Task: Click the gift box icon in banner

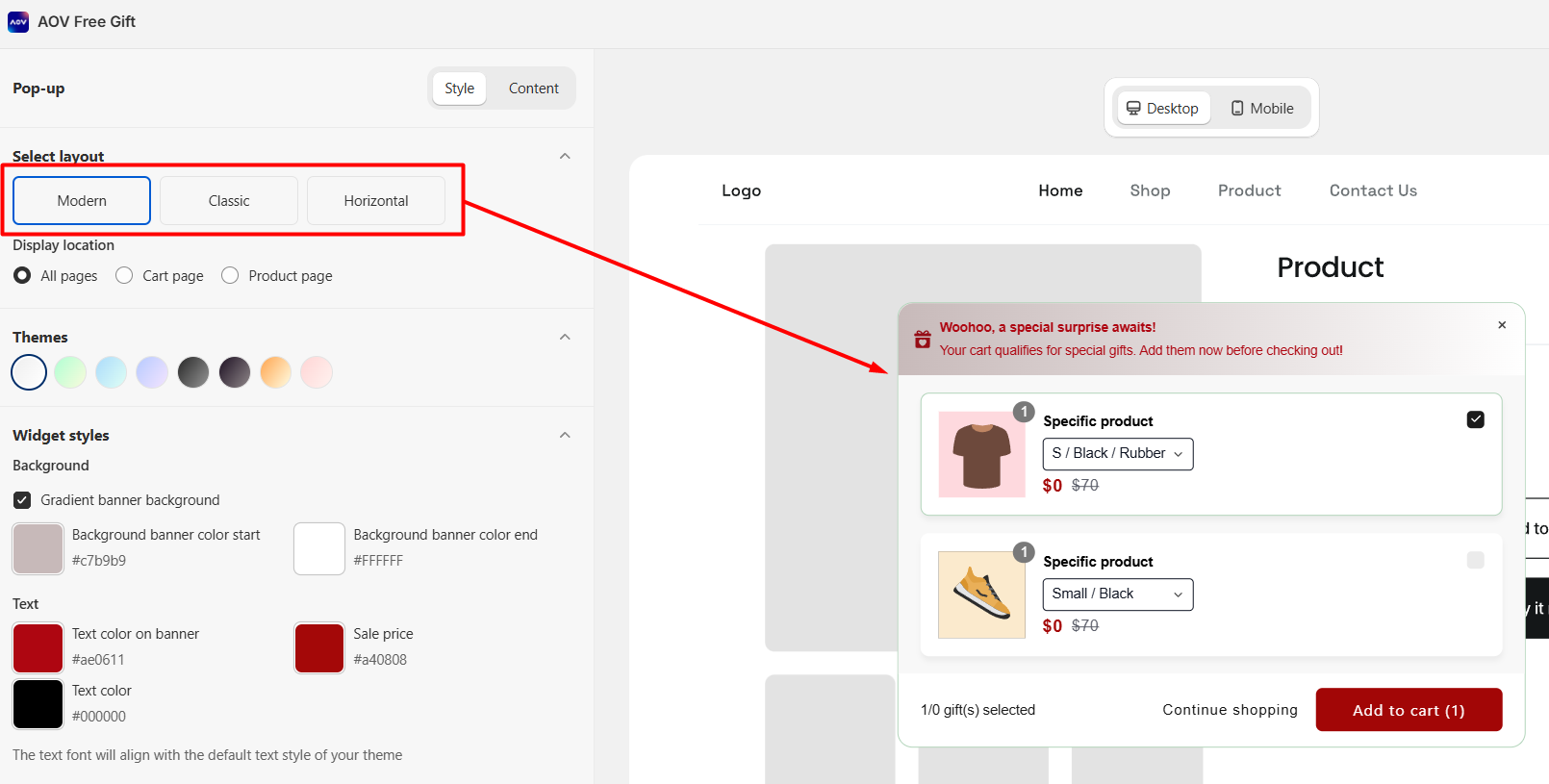Action: coord(922,339)
